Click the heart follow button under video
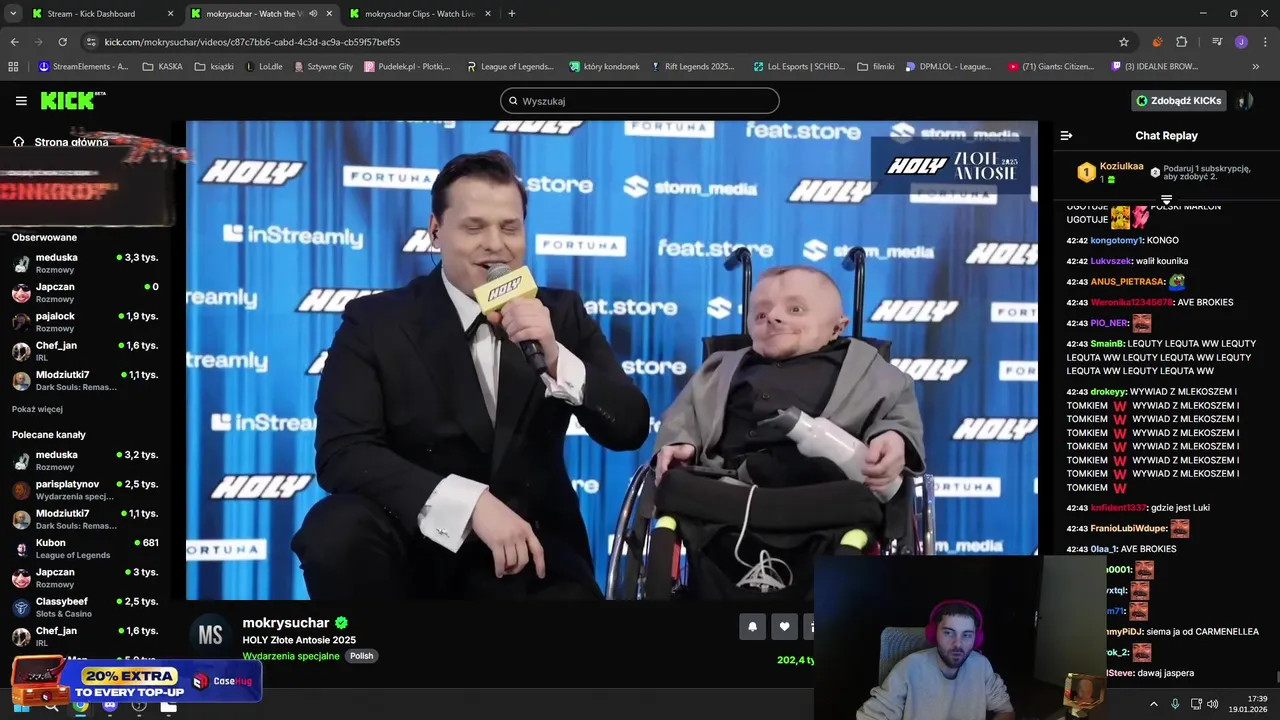The height and width of the screenshot is (720, 1280). (784, 626)
